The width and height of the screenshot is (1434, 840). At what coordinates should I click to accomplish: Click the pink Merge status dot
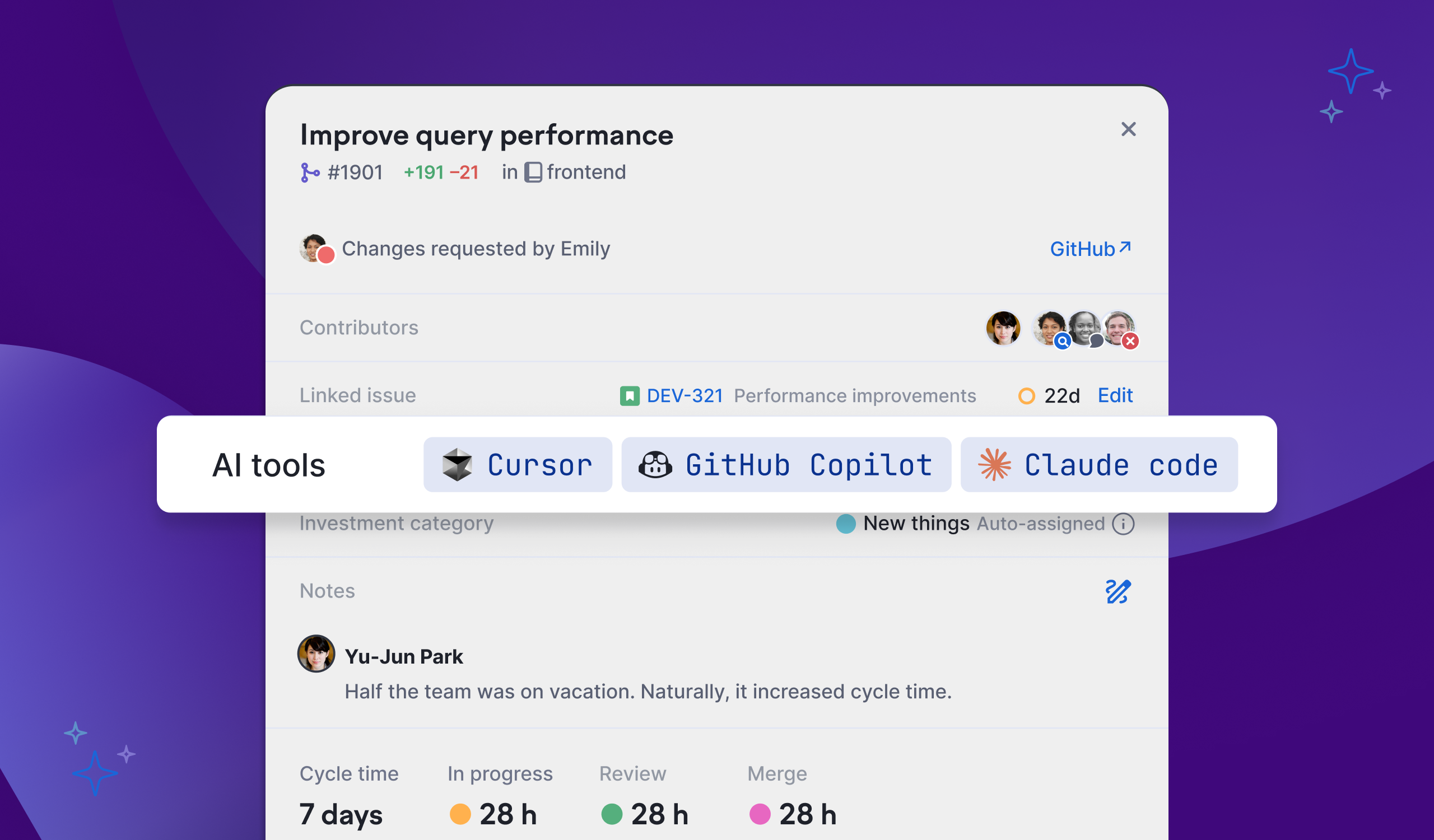point(760,814)
